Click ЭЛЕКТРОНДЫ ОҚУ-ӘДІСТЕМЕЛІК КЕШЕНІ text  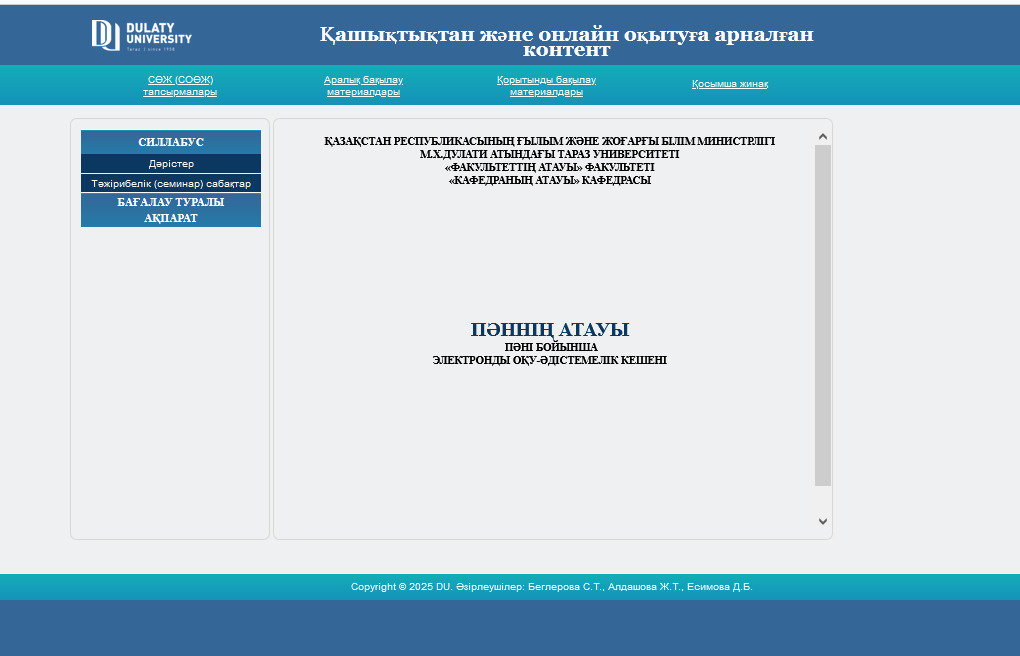click(549, 360)
